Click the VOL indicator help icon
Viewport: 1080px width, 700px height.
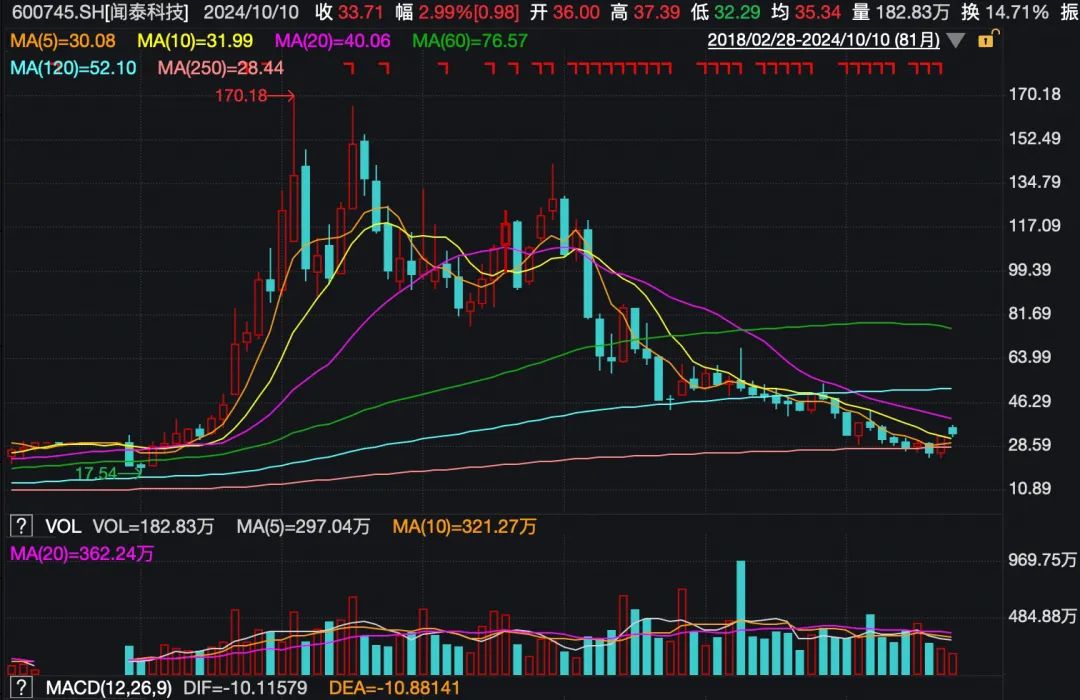point(19,525)
